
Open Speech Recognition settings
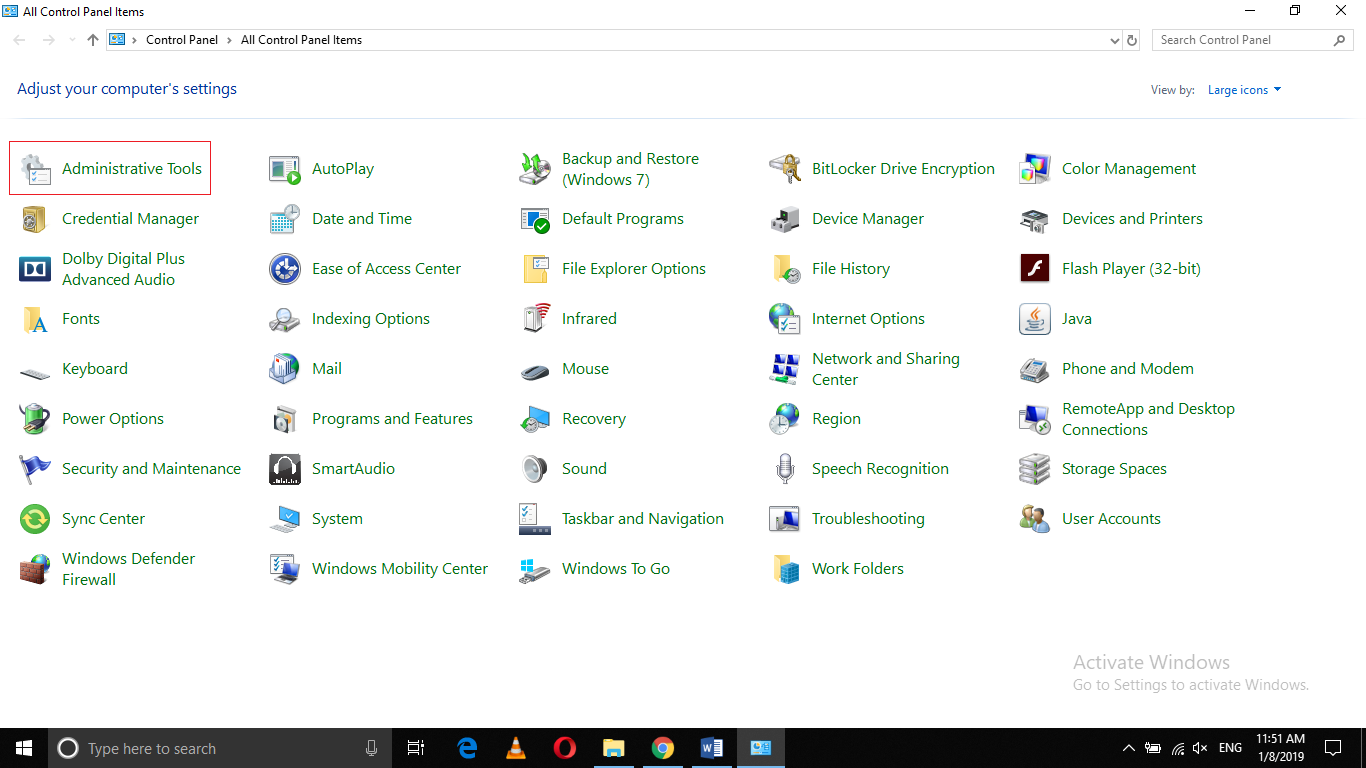point(880,468)
